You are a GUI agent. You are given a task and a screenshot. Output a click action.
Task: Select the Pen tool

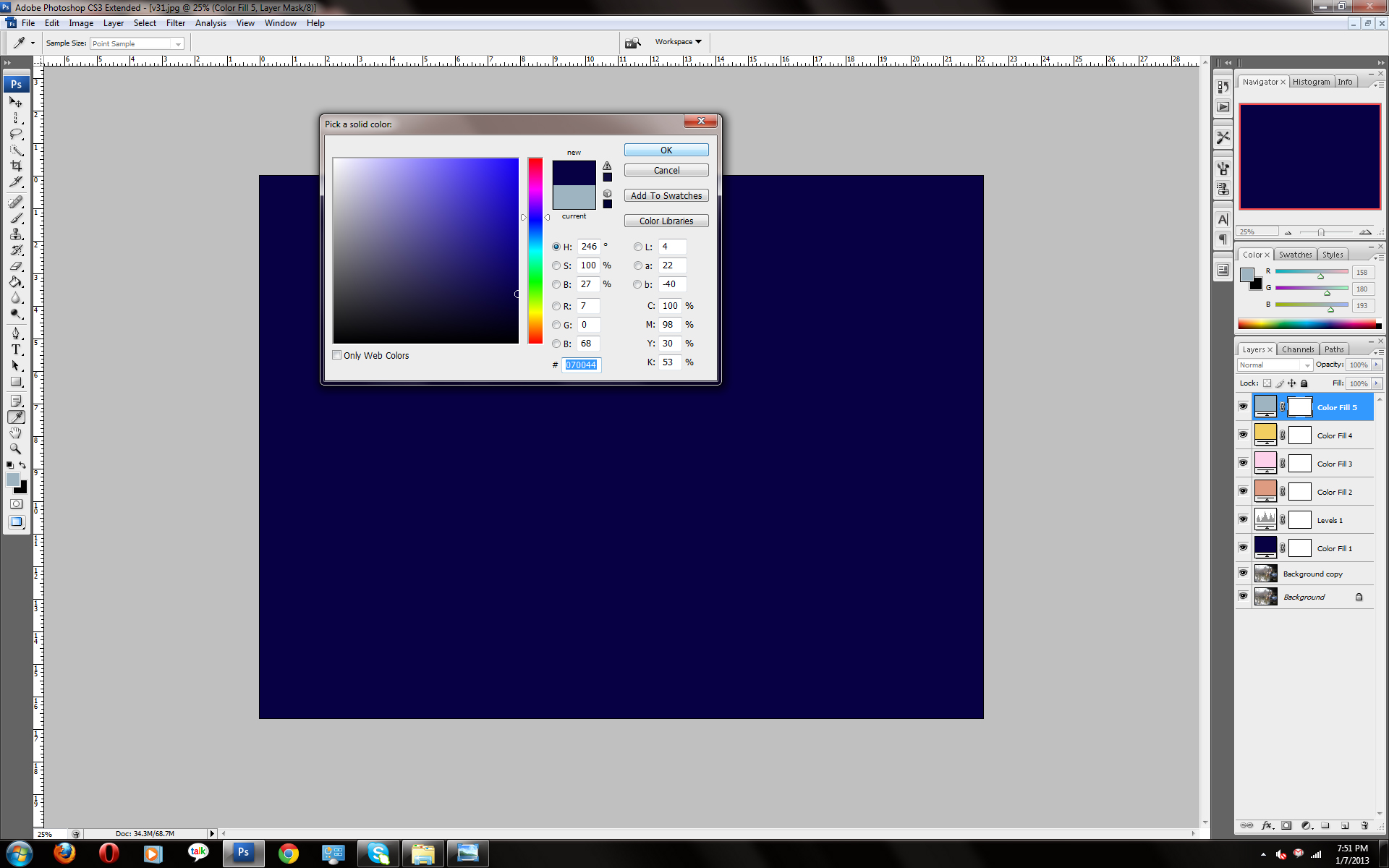pos(16,333)
